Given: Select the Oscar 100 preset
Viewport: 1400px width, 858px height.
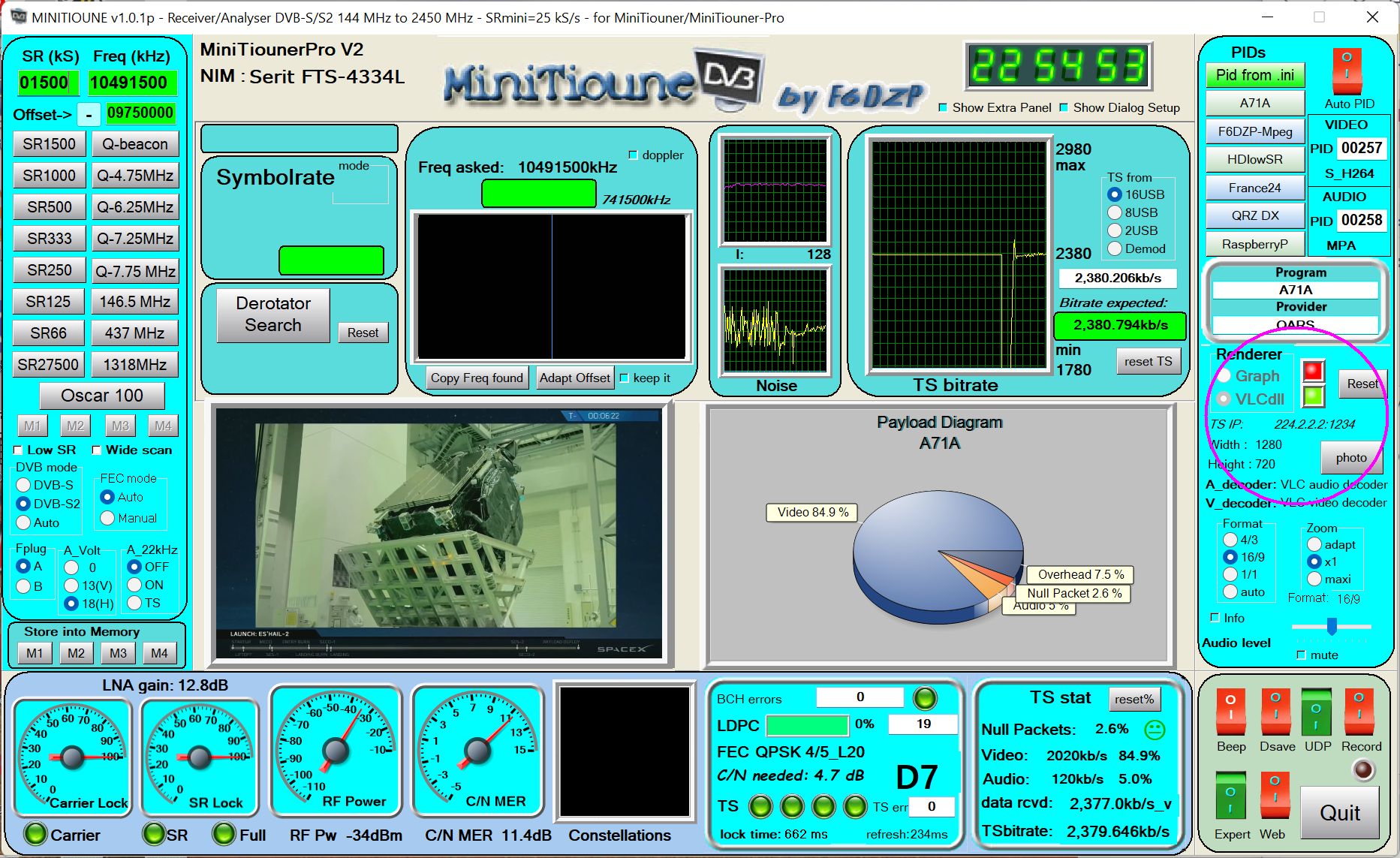Looking at the screenshot, I should pos(102,396).
